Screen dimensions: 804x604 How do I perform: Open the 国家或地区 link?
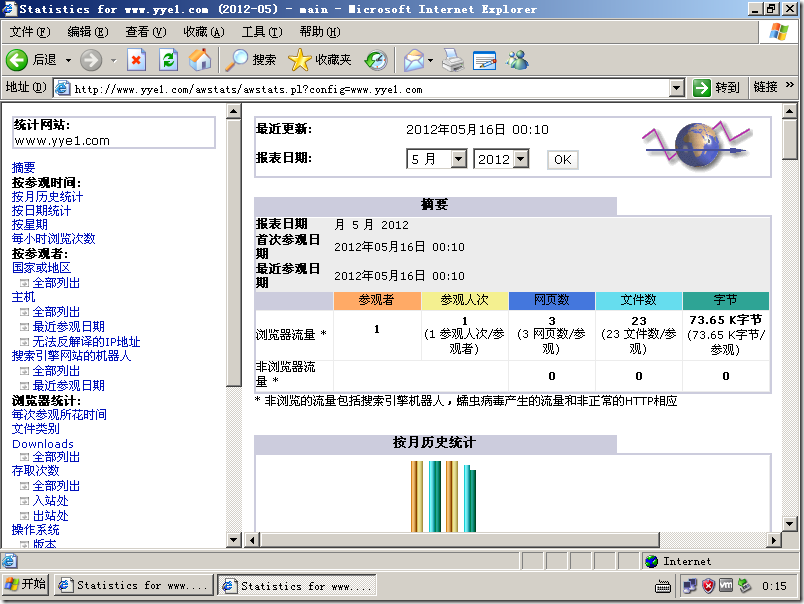pos(42,268)
